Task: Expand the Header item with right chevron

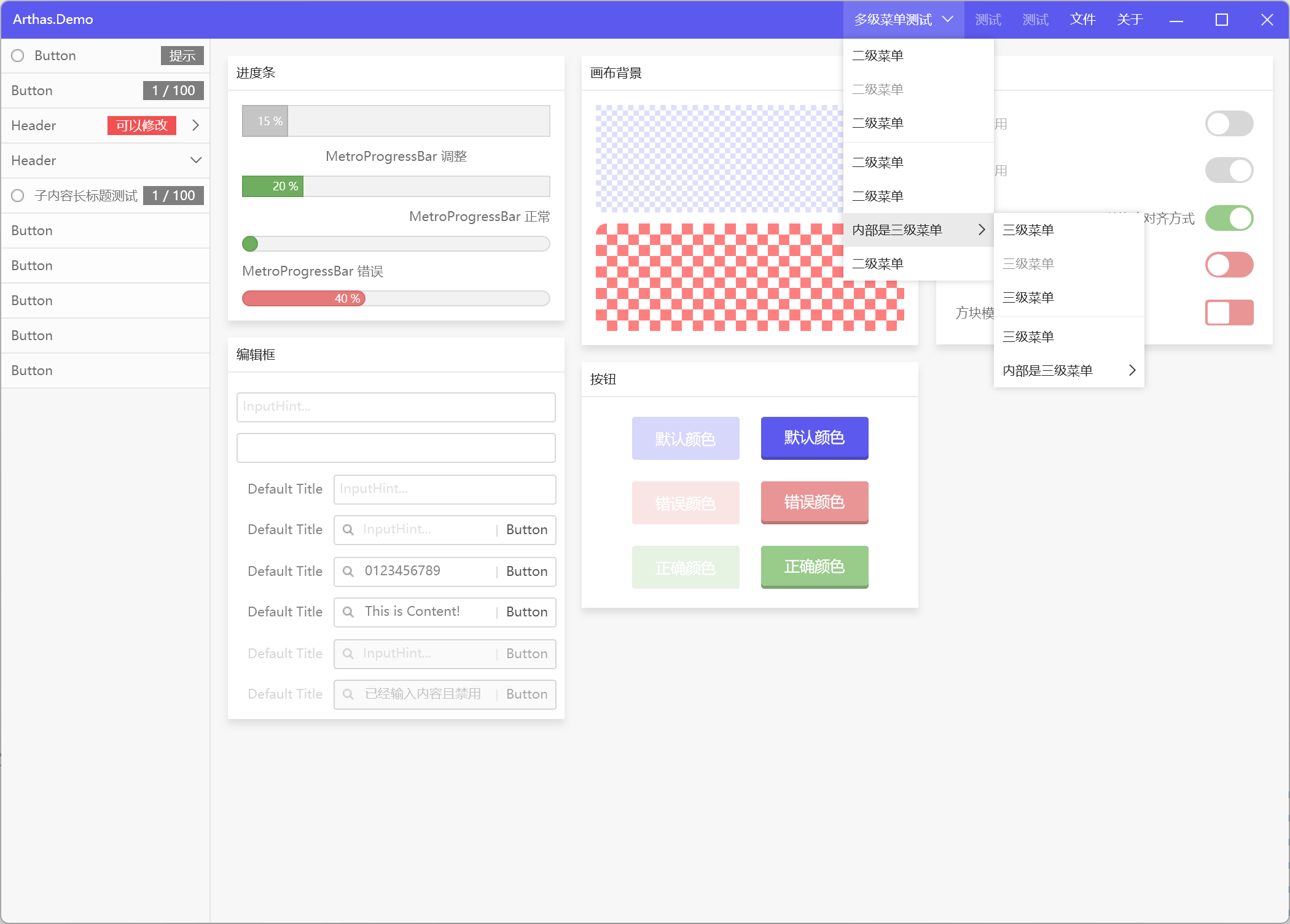Action: point(195,125)
